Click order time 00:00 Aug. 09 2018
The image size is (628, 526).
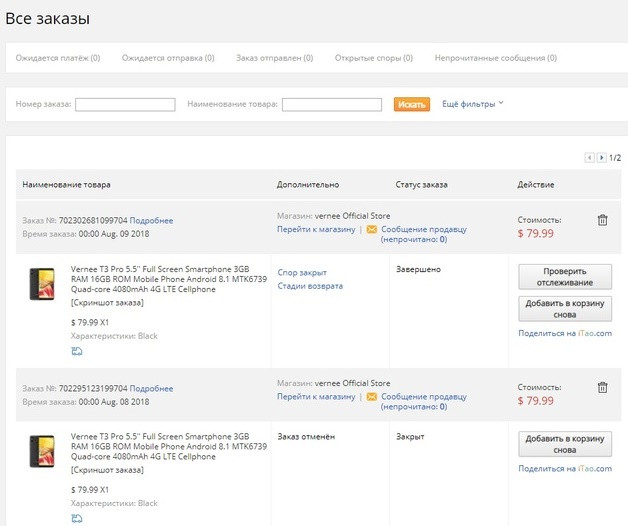tap(114, 234)
